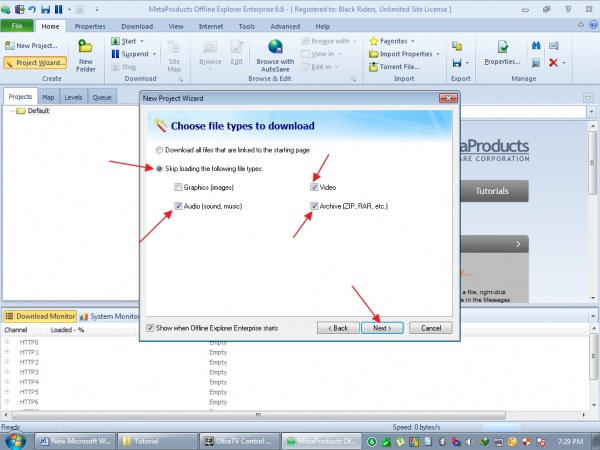Toggle Show when Offline Explorer Enterprise starts
Viewport: 600px width, 450px height.
point(150,328)
